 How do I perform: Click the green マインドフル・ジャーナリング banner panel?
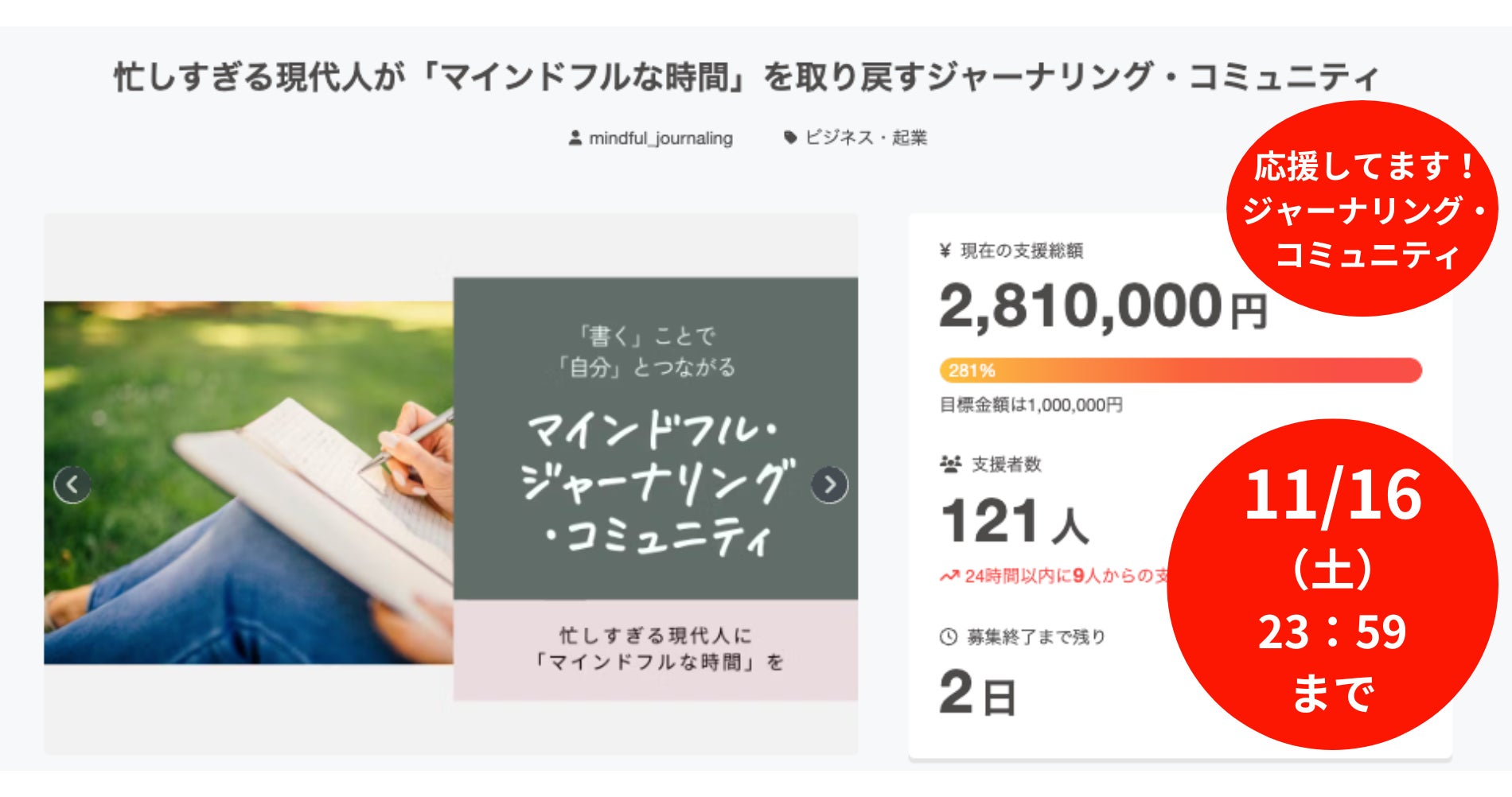[x=655, y=438]
